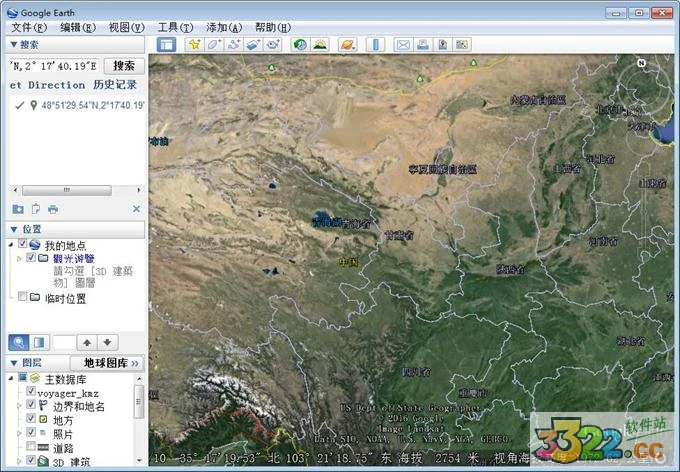Start the Record a Tour tool
Viewport: 680px width, 472px height.
pyautogui.click(x=273, y=44)
